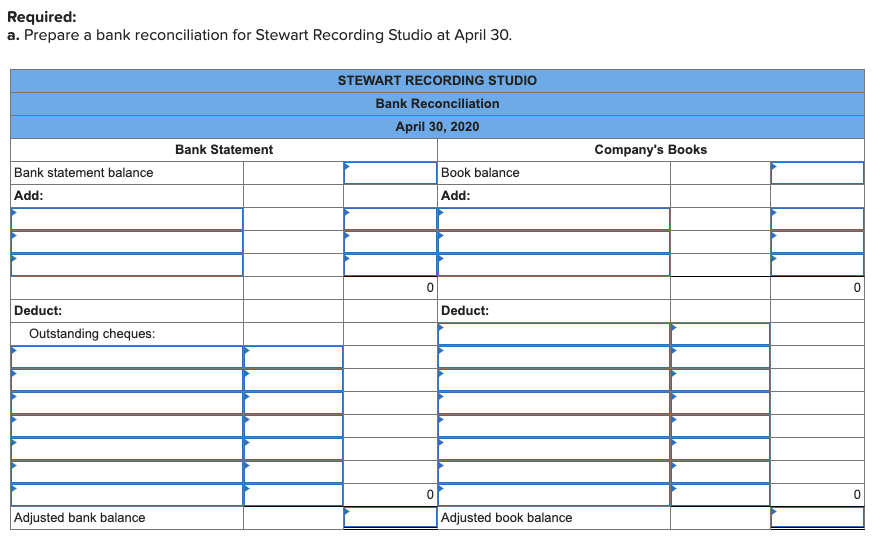Click the 'Adjusted book balance' label
This screenshot has width=885, height=551.
click(x=506, y=518)
